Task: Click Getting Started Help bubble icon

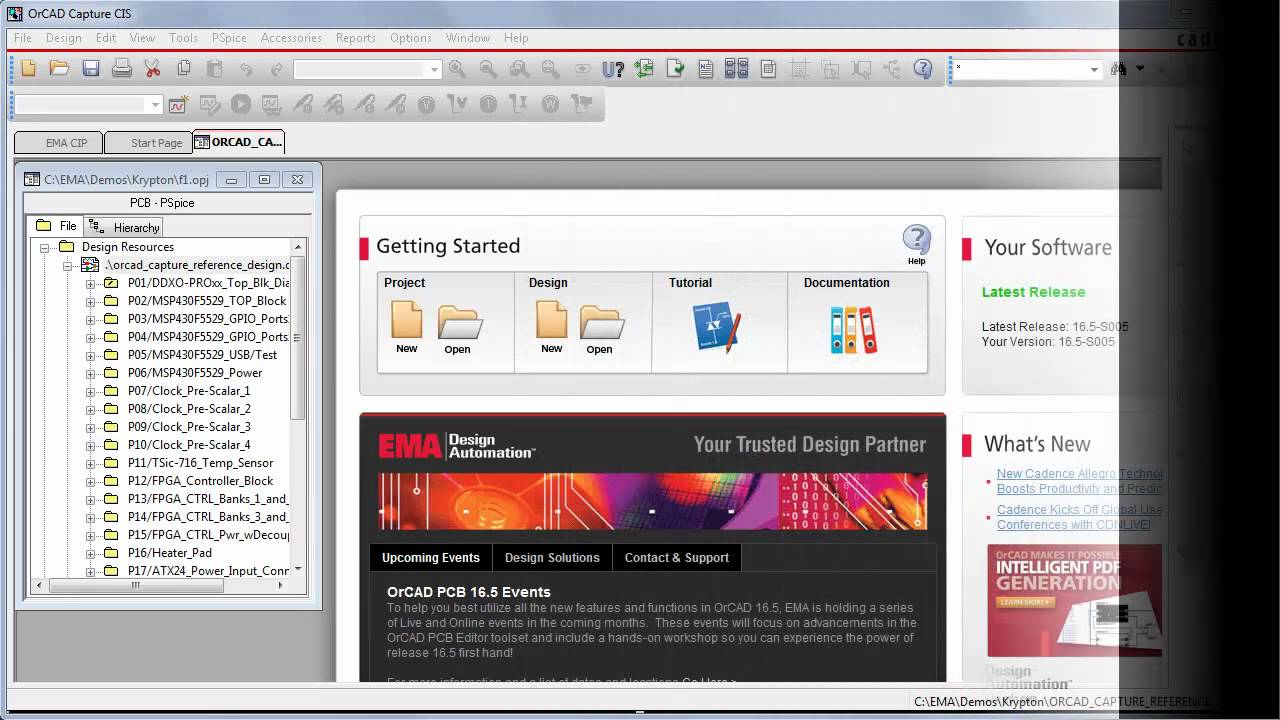Action: click(917, 243)
